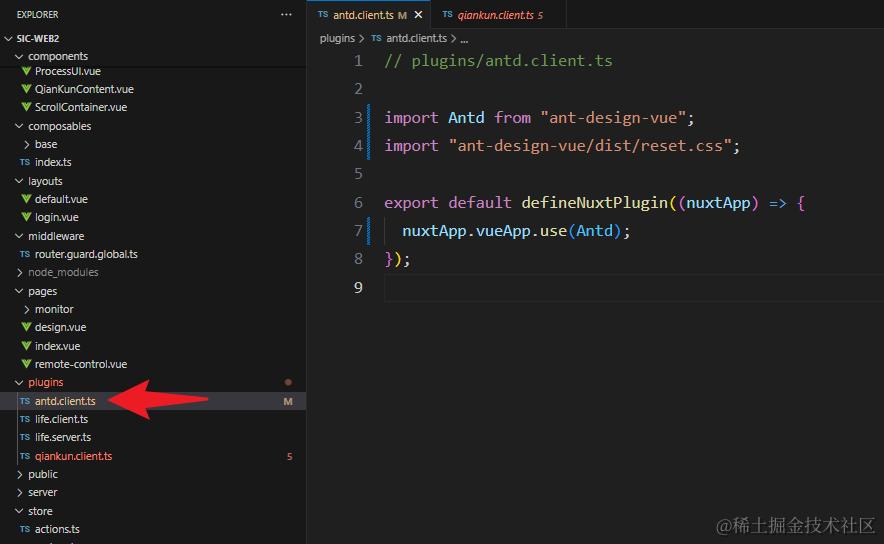Open design.vue page file

(x=60, y=328)
